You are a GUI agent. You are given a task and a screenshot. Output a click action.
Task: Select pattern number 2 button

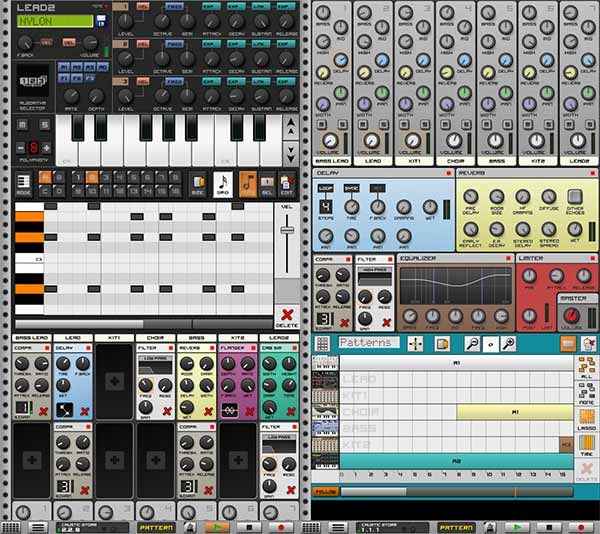click(92, 177)
